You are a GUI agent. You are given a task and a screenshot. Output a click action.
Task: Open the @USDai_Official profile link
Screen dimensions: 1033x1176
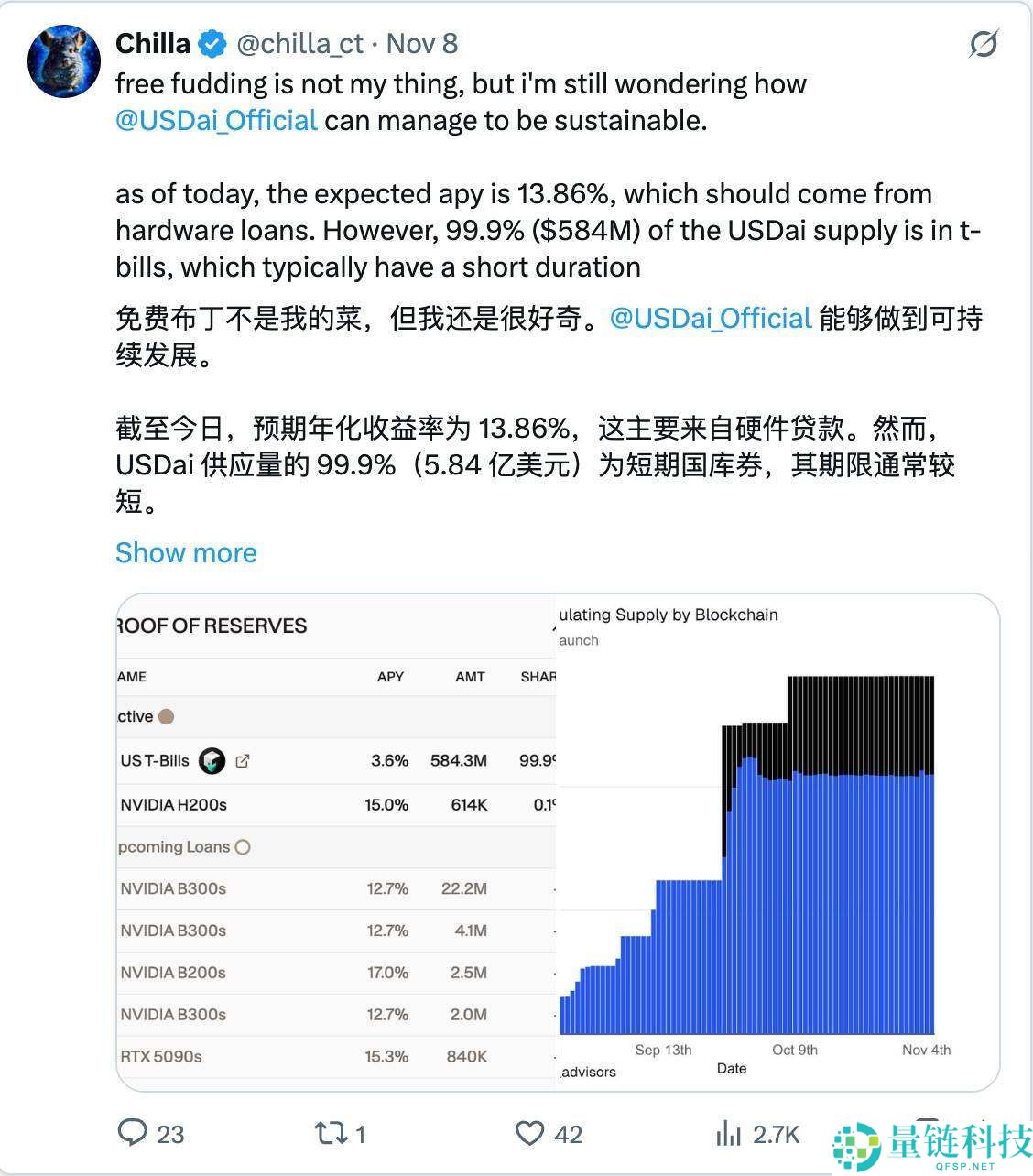coord(214,120)
